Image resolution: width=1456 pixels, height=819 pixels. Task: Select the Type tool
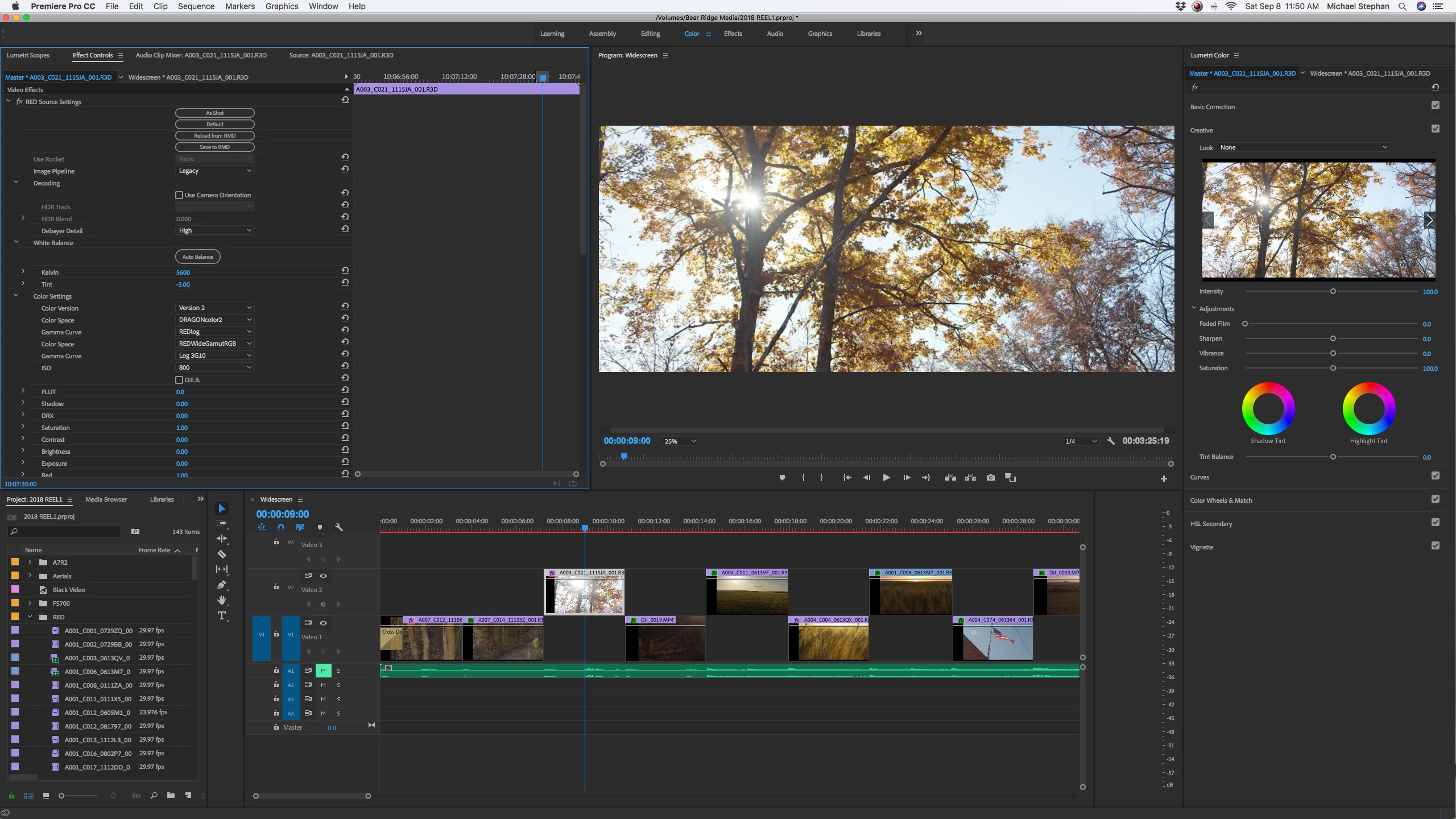pos(222,615)
